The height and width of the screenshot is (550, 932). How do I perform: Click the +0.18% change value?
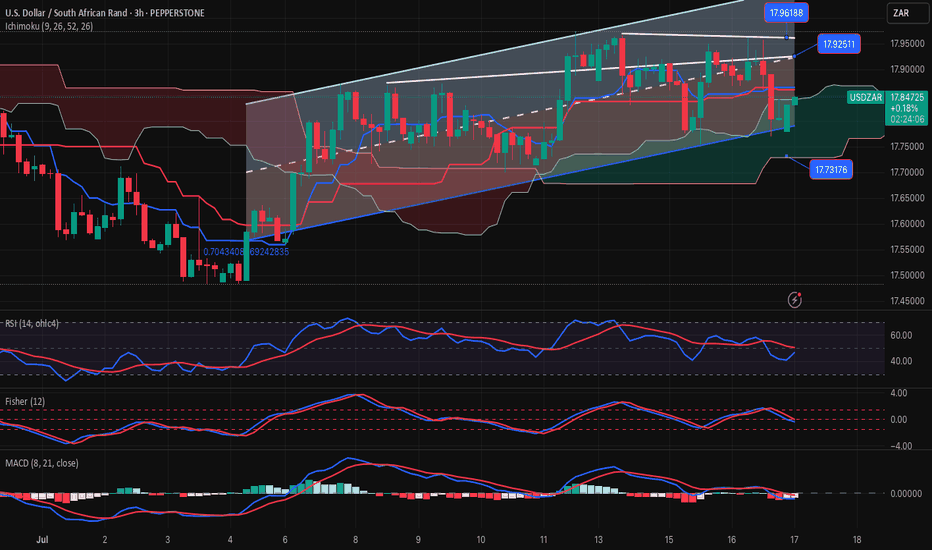[x=904, y=108]
